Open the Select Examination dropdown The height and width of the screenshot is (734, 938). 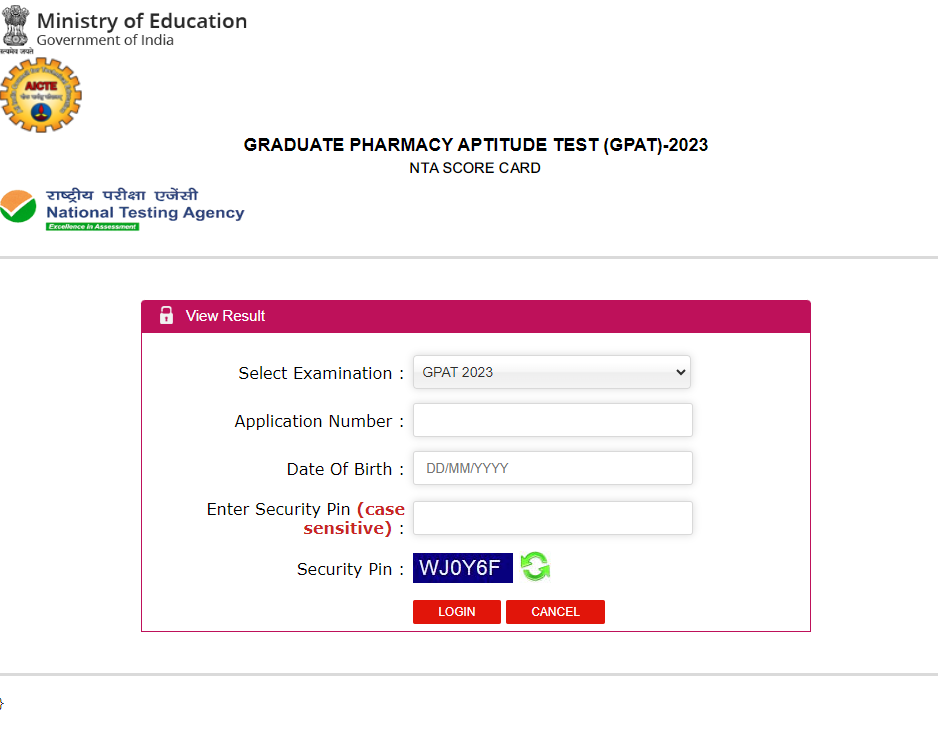(552, 372)
